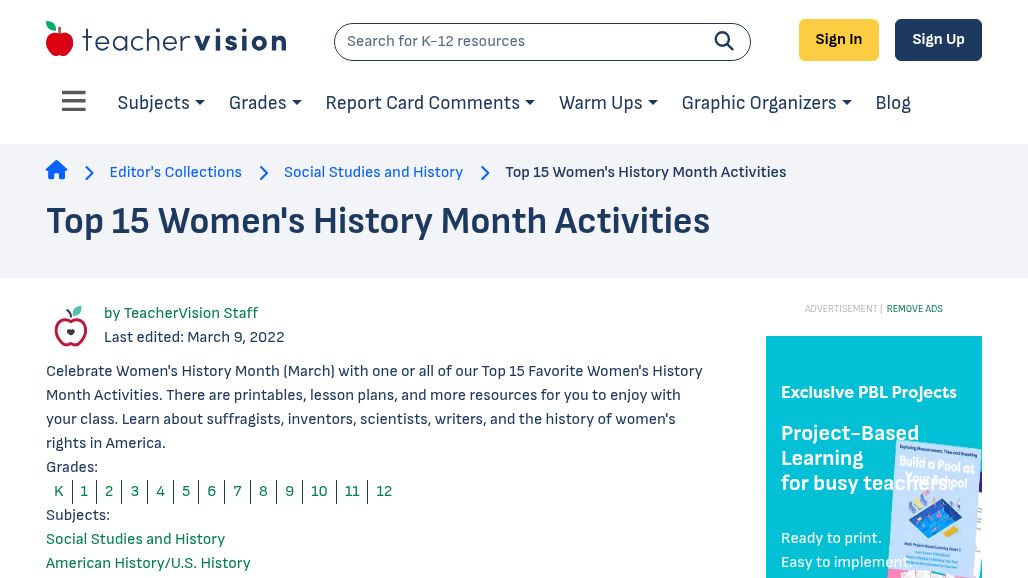Select grade K link

[x=58, y=491]
